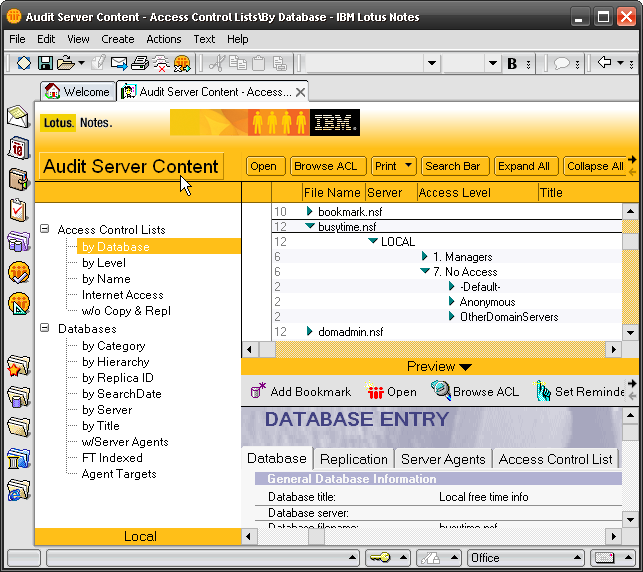Close the Audit Server Content tab
The image size is (643, 572).
pyautogui.click(x=300, y=92)
